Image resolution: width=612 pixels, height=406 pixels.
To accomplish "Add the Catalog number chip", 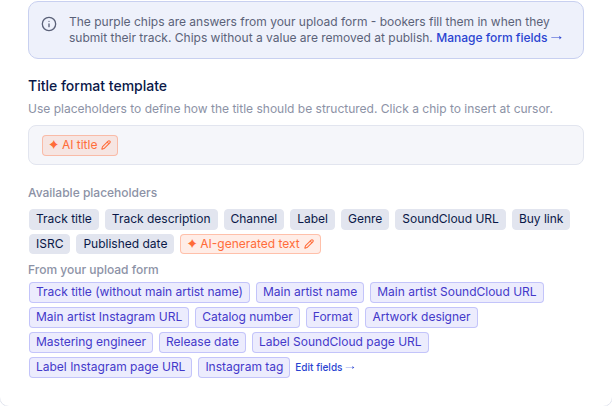I will 247,317.
